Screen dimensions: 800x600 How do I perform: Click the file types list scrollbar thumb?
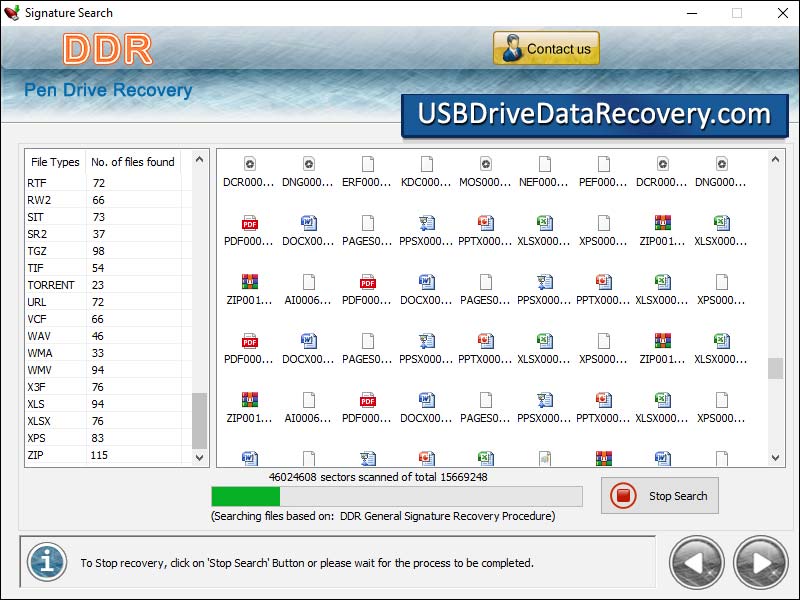pos(199,420)
